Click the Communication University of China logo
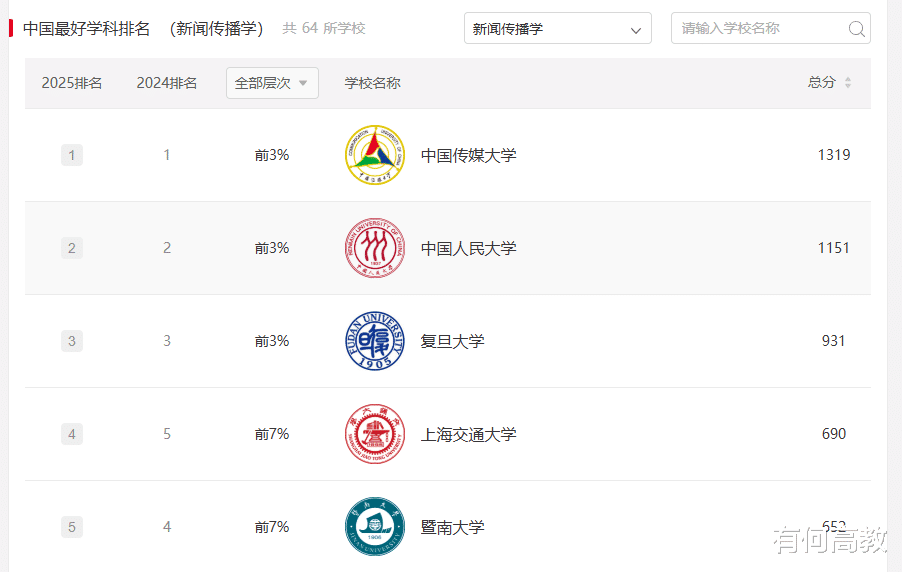 coord(374,155)
